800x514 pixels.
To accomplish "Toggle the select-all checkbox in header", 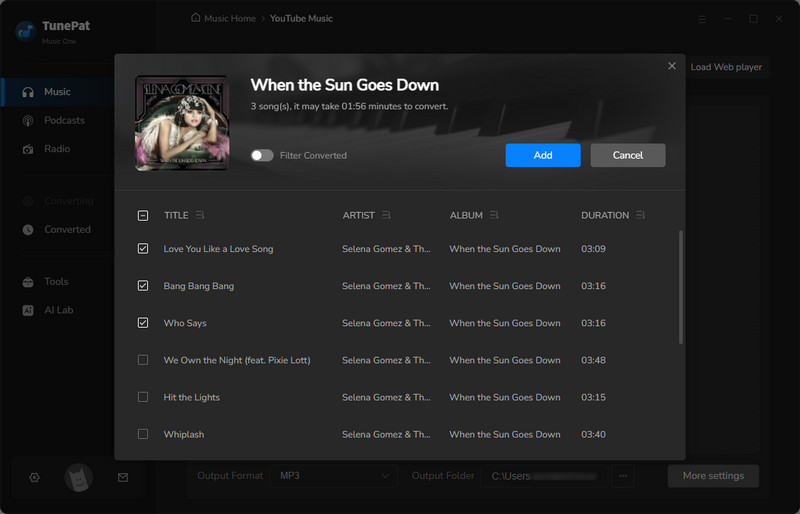I will coord(143,215).
